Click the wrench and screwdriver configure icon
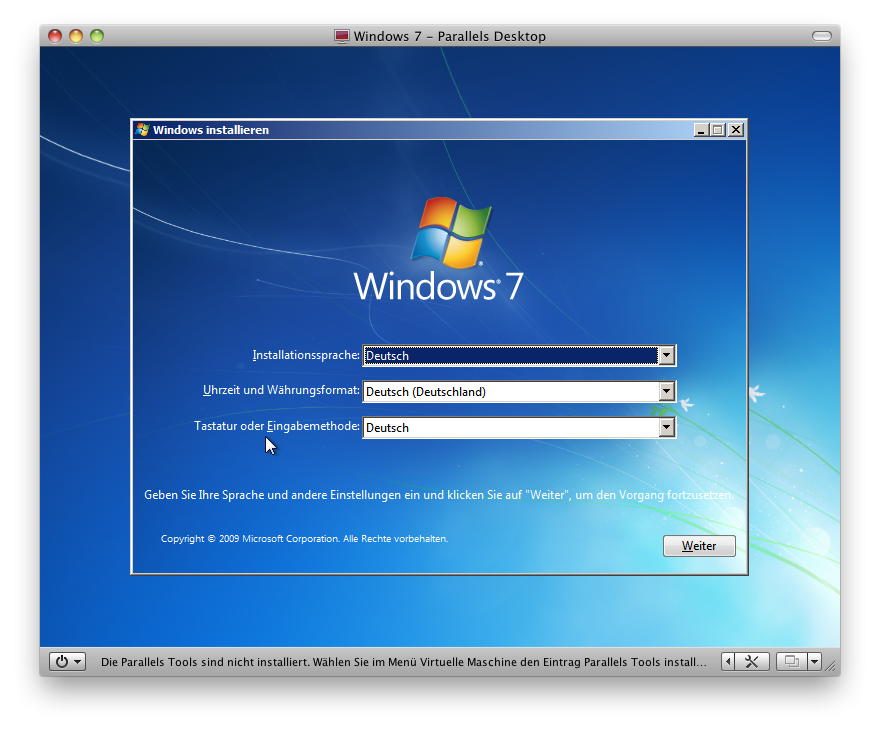This screenshot has height=731, width=880. coord(752,662)
